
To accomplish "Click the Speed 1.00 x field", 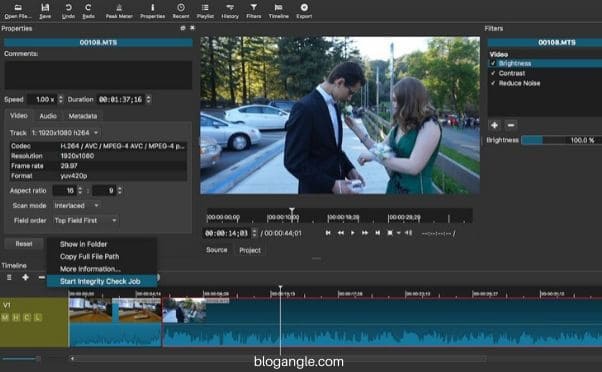I will point(42,99).
